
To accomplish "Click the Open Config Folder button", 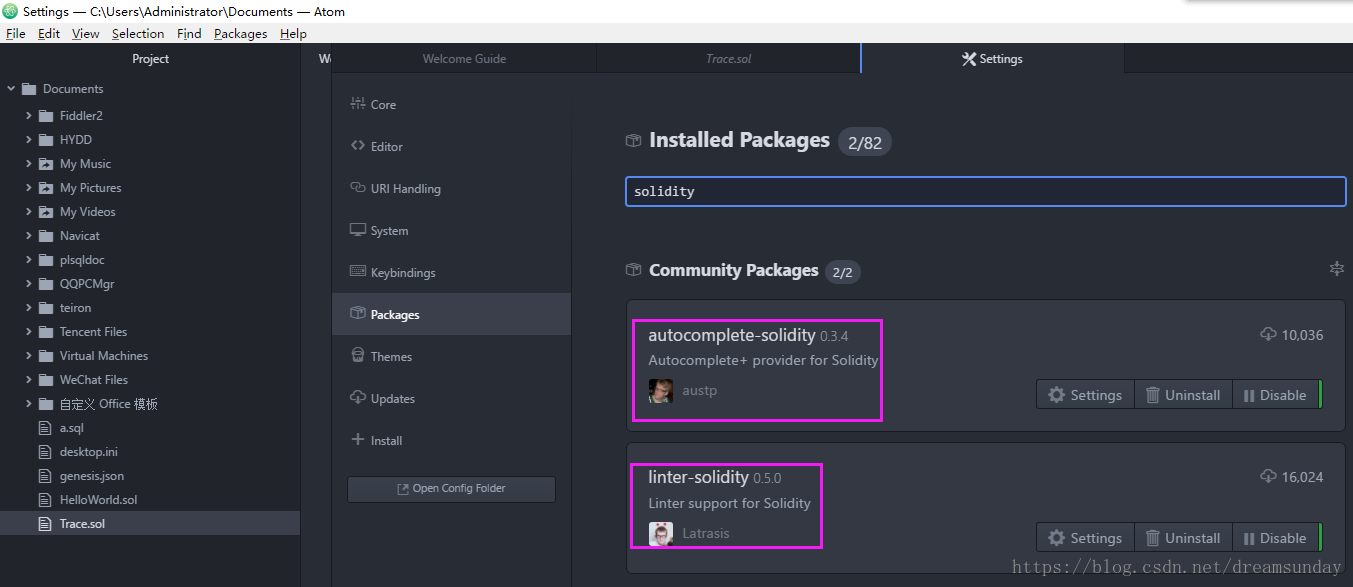I will tap(451, 489).
